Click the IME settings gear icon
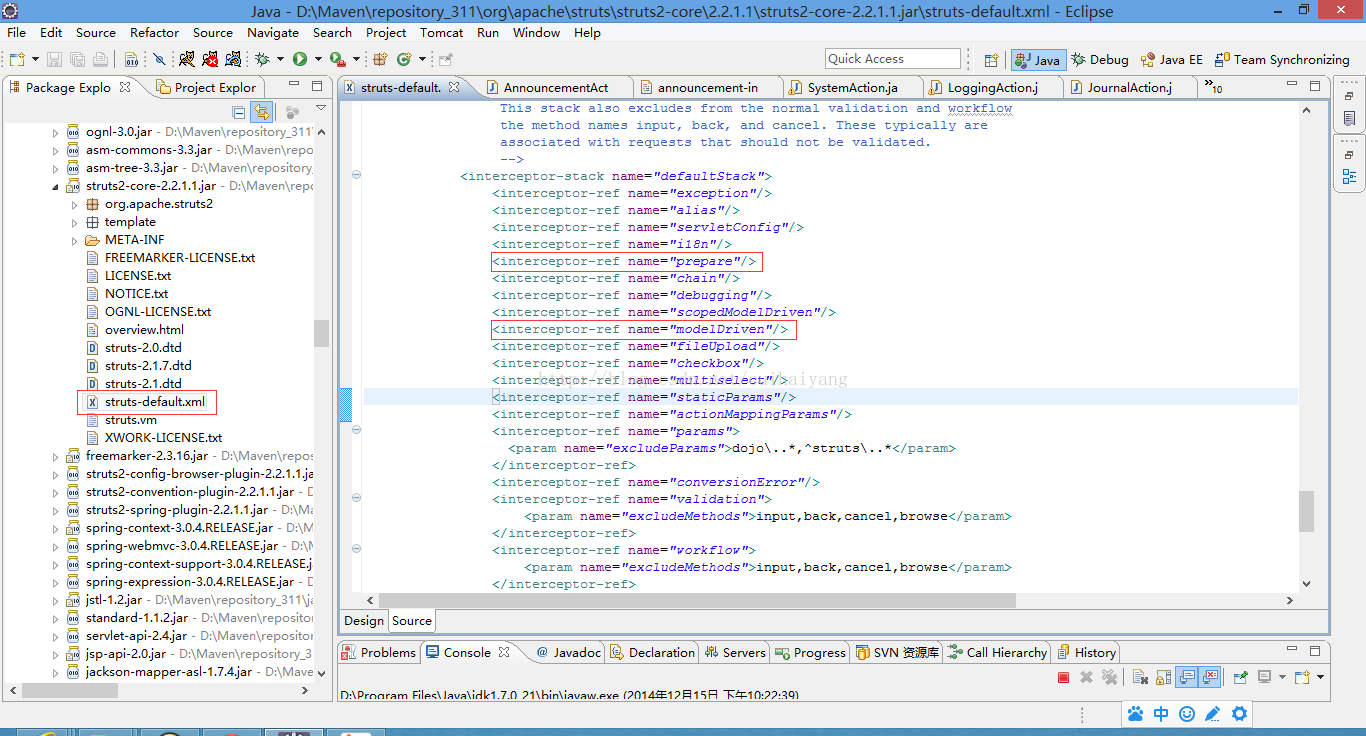1366x736 pixels. pyautogui.click(x=1239, y=714)
